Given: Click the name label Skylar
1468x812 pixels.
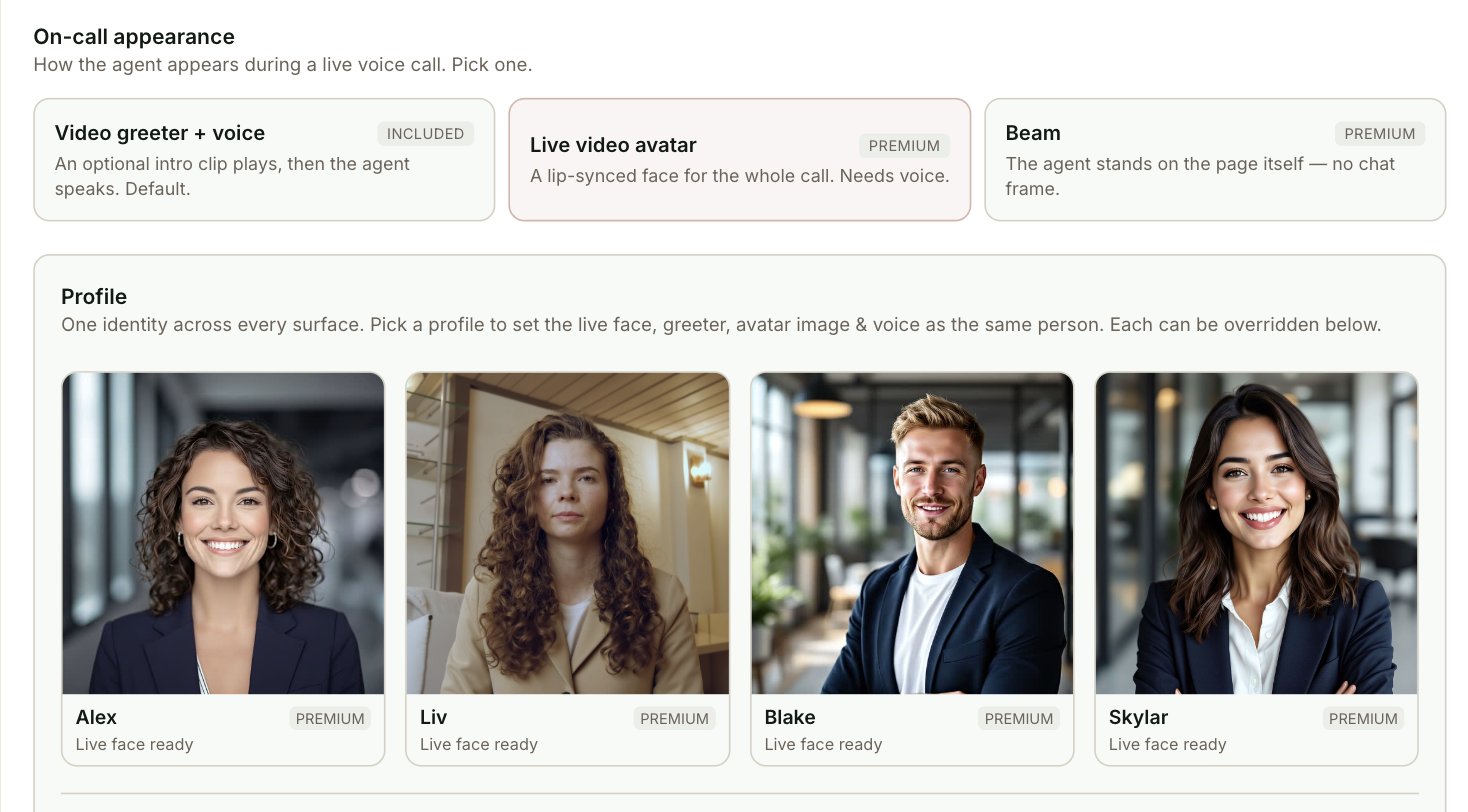Looking at the screenshot, I should coord(1138,717).
